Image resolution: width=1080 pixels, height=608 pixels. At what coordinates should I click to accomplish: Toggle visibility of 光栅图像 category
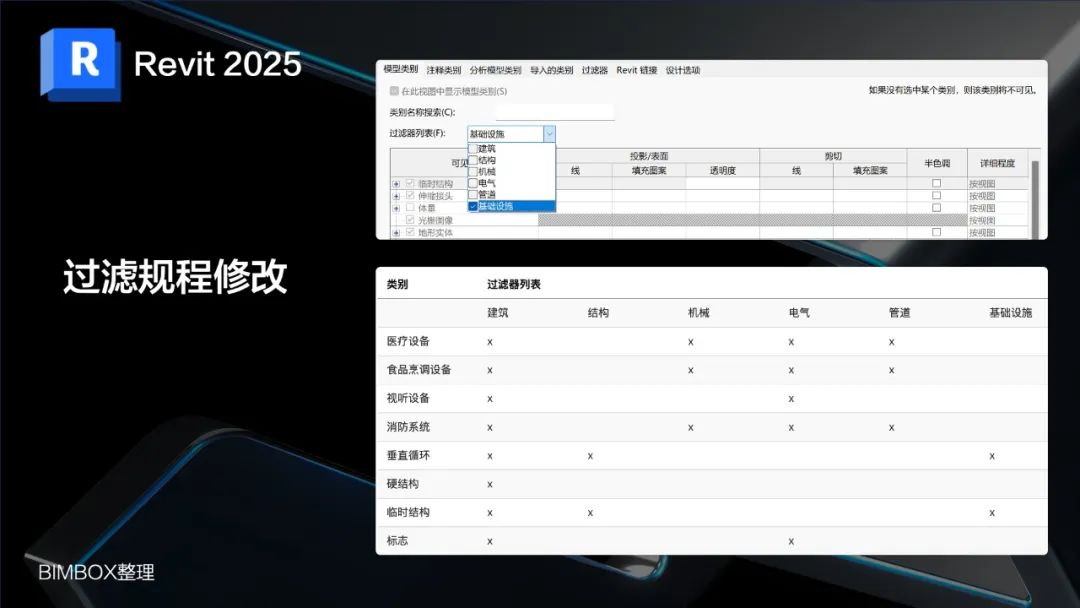pos(409,219)
